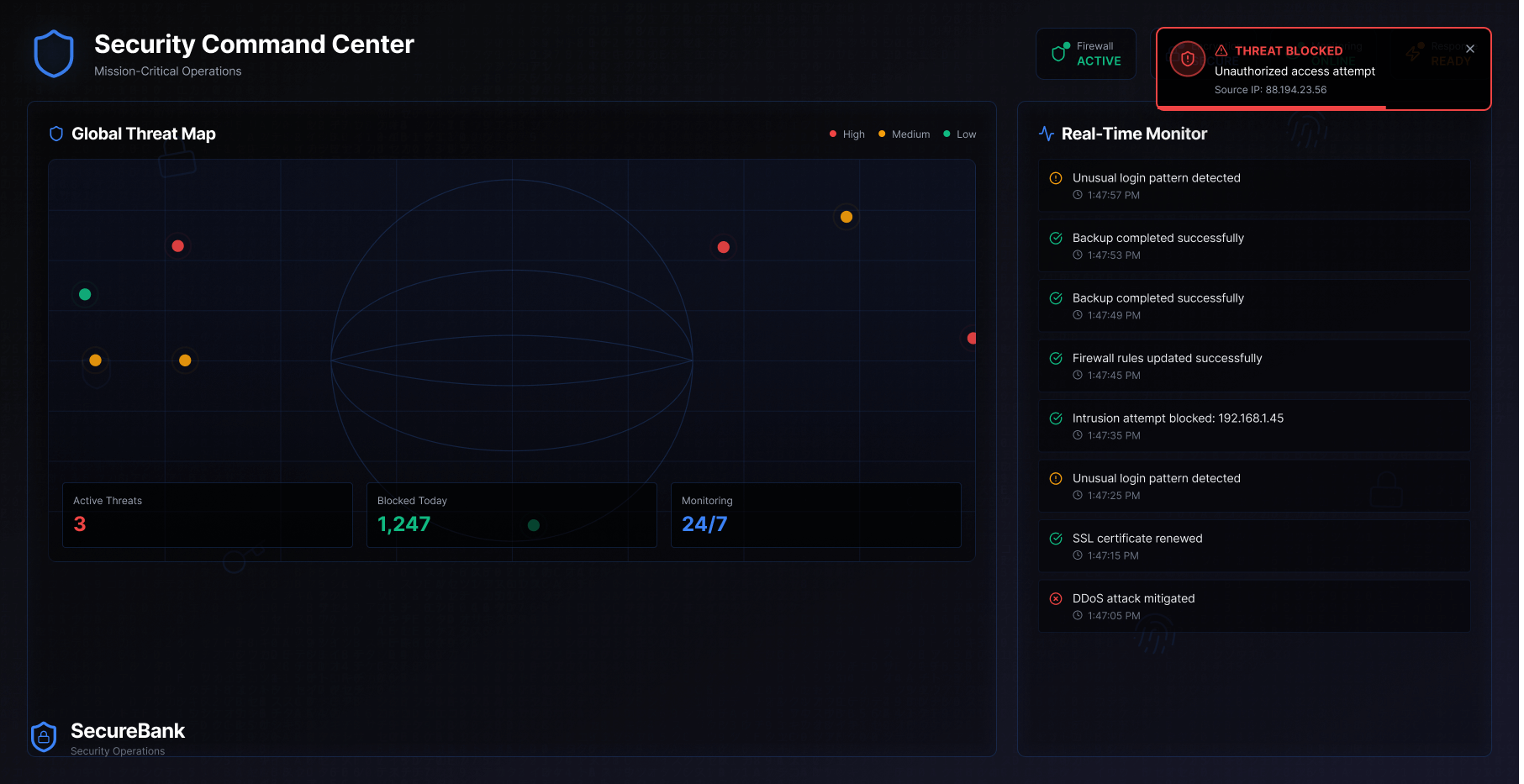
Task: Click the circular shield alert icon in the notification
Action: pyautogui.click(x=1187, y=59)
